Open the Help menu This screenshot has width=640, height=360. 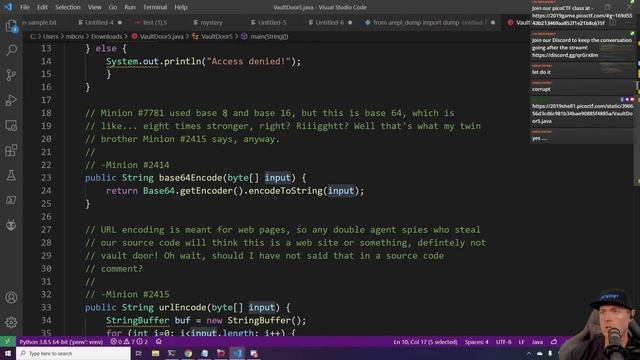tap(181, 7)
